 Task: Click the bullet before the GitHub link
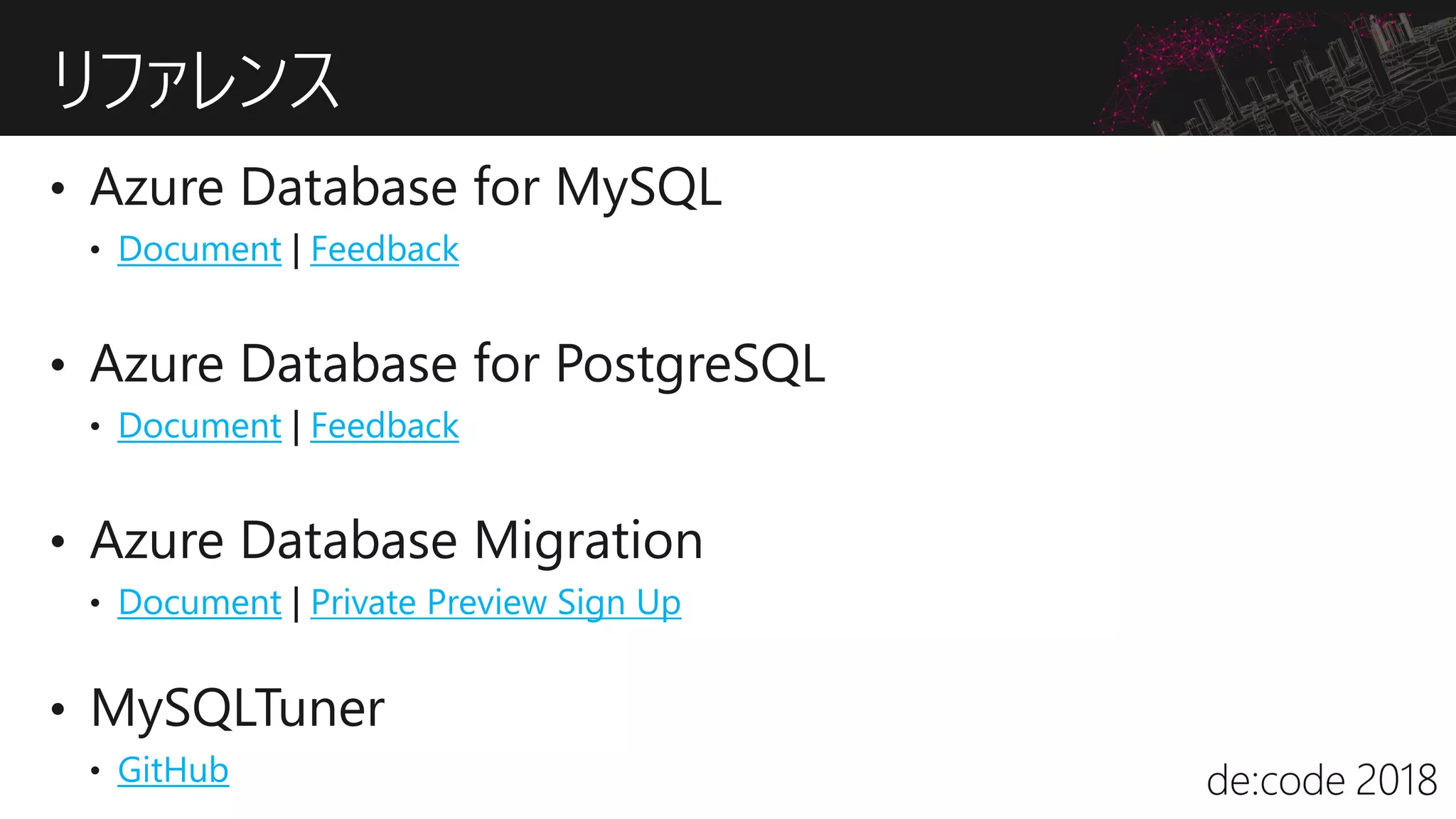(95, 771)
